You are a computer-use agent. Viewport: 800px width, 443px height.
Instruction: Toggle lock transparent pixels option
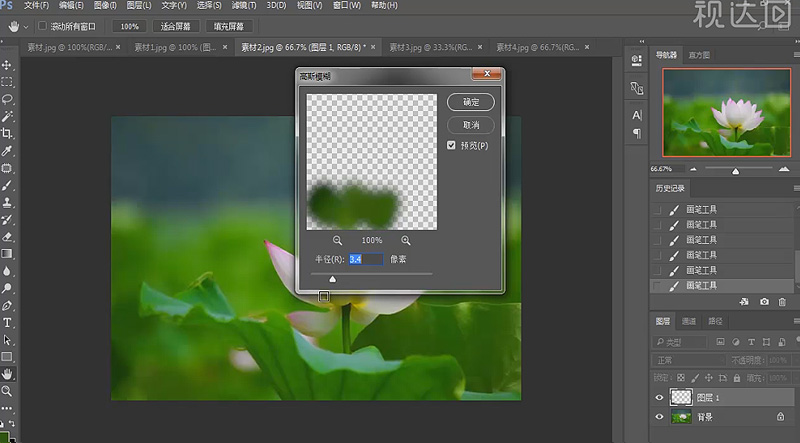681,378
